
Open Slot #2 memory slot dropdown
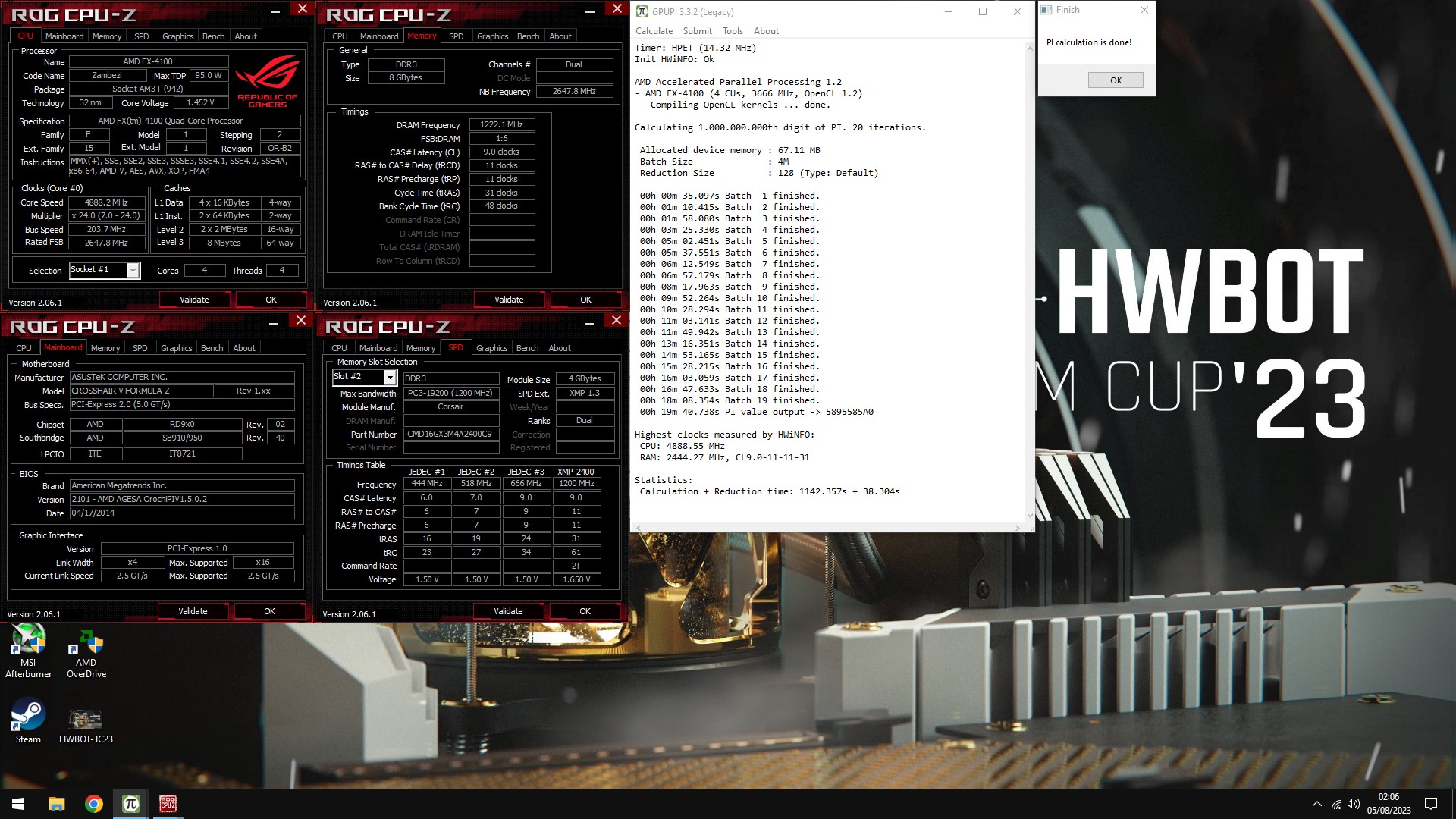pos(390,377)
